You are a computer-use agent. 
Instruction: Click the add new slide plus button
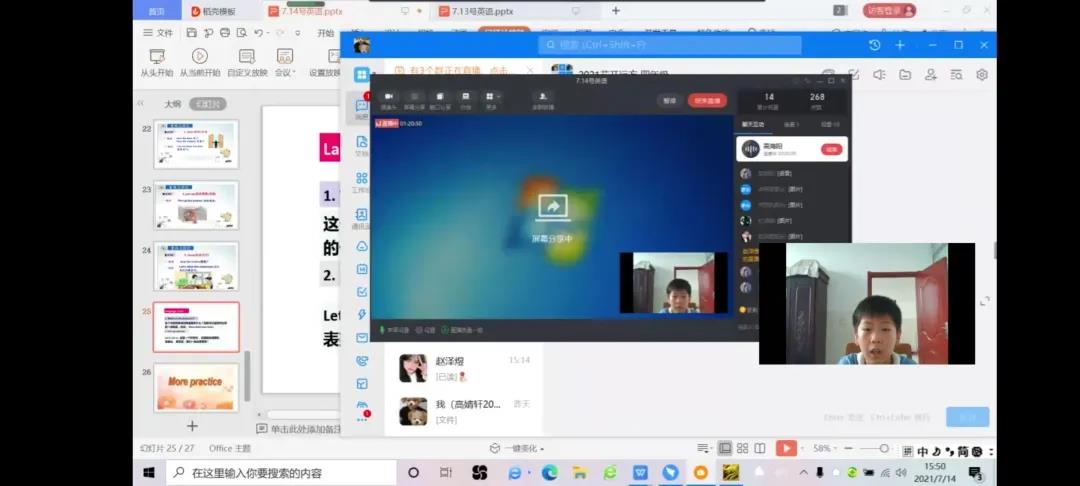[193, 426]
